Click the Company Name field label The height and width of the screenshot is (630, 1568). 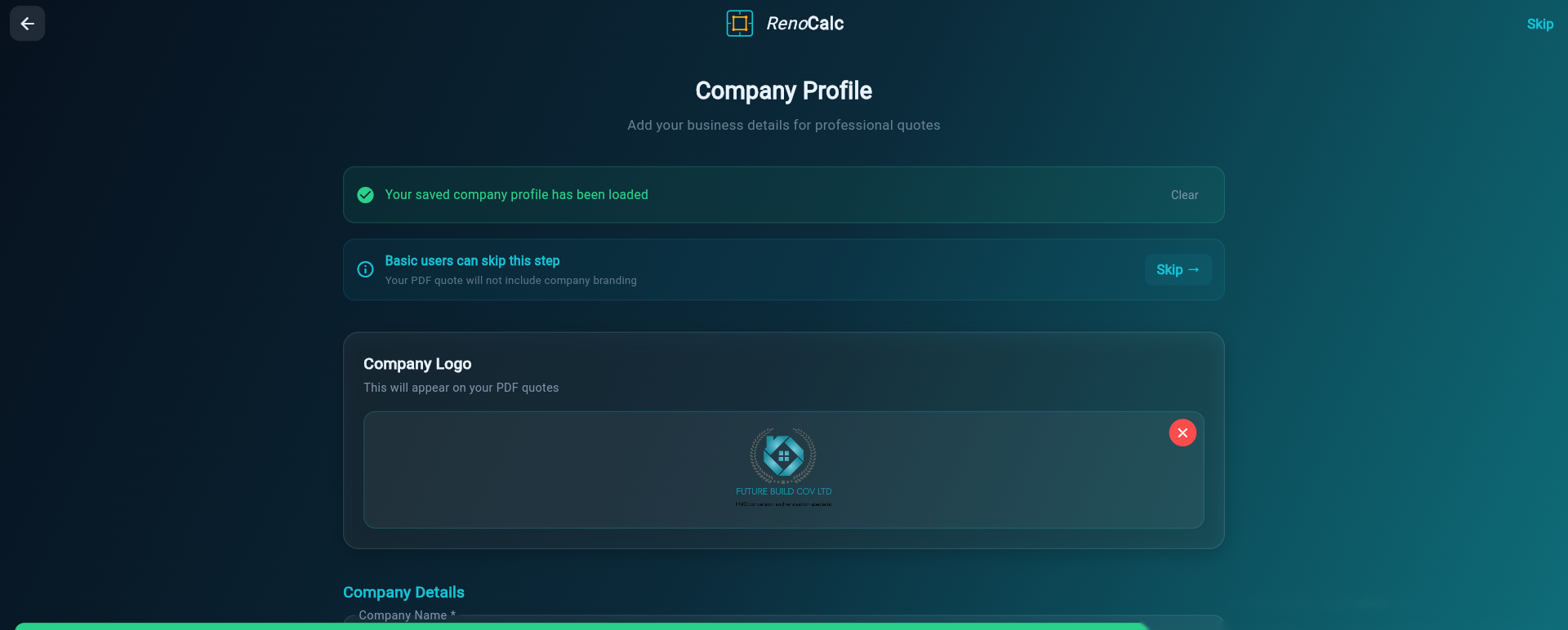407,615
